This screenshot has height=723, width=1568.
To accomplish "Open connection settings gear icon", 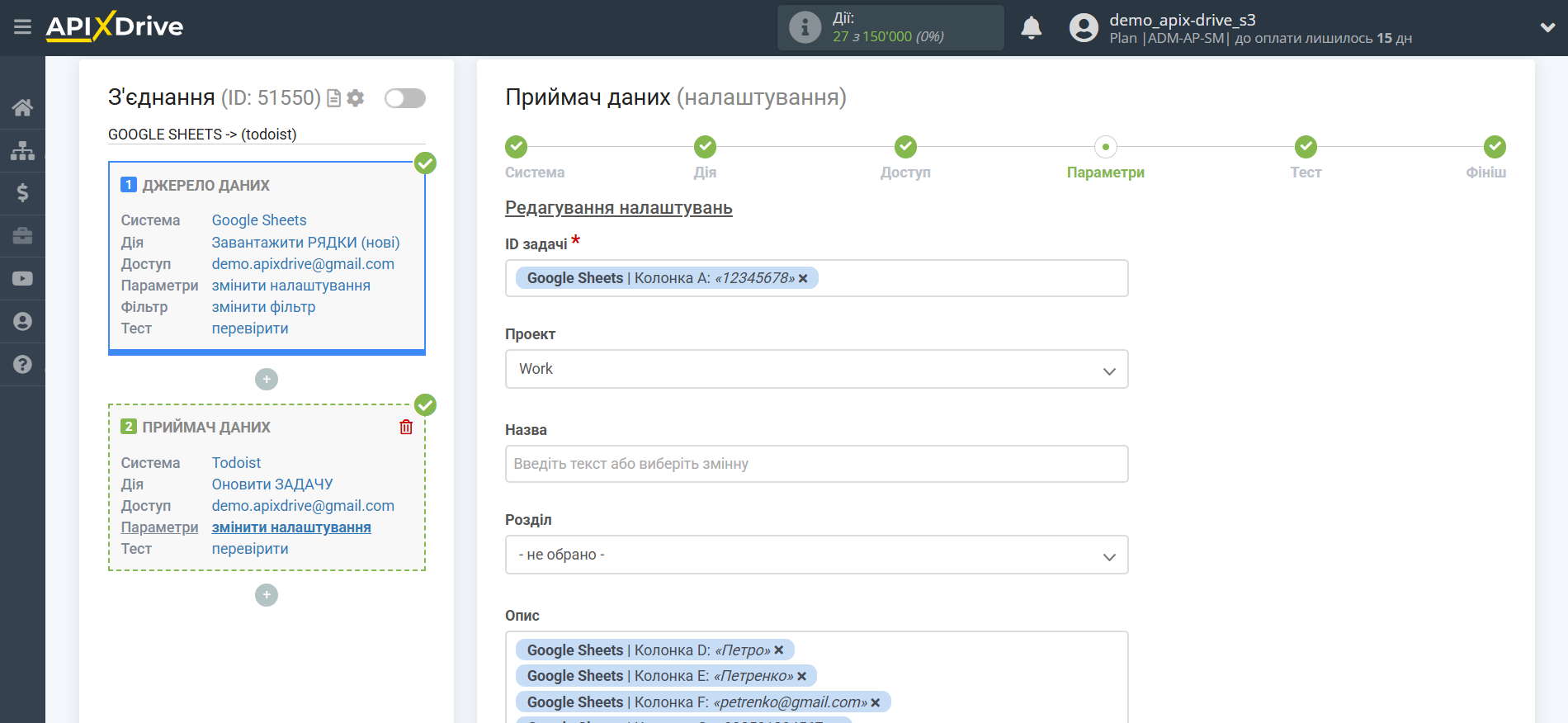I will (x=356, y=98).
